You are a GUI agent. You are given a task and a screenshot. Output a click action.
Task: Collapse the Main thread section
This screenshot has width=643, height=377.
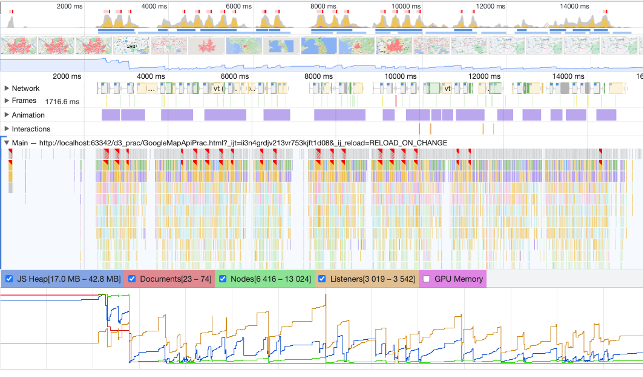[x=7, y=143]
